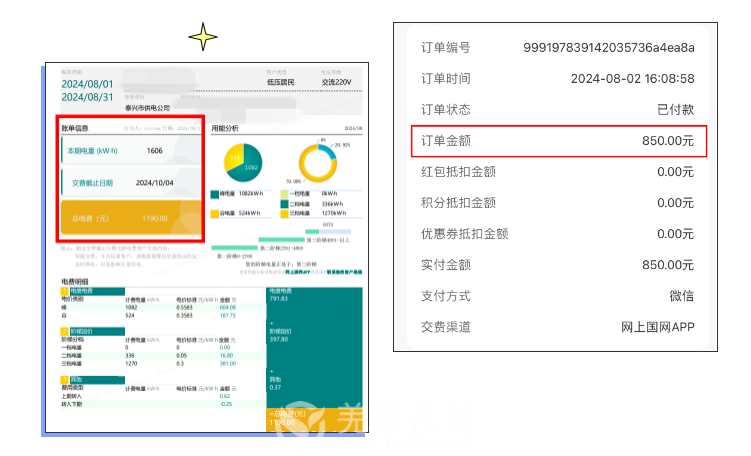Click the 网上国网APP link in the bill
The height and width of the screenshot is (456, 751).
[x=298, y=272]
